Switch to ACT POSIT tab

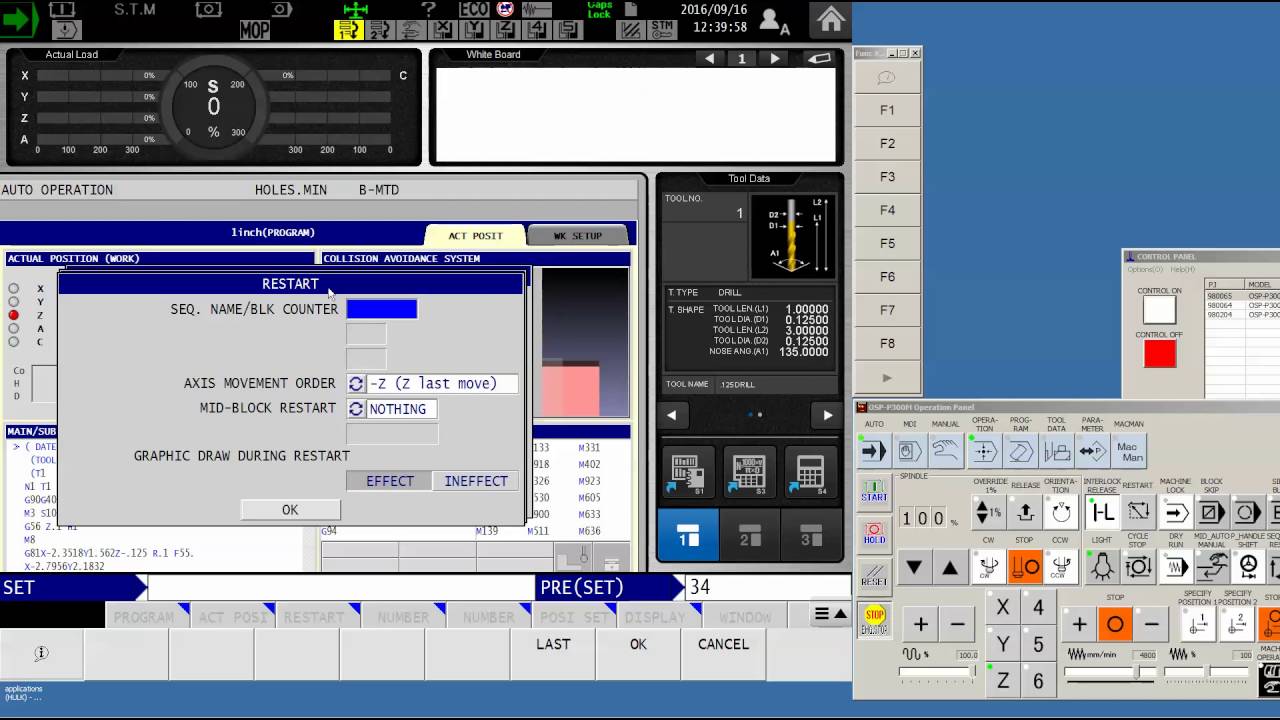tap(475, 236)
